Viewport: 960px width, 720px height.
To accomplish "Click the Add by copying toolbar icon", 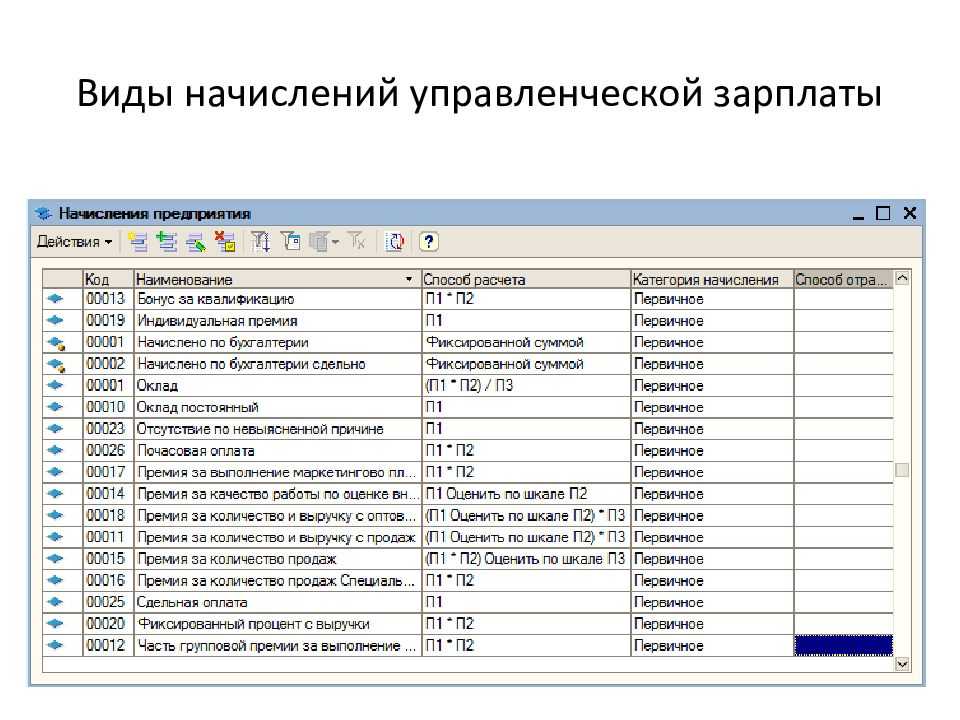I will click(x=167, y=242).
